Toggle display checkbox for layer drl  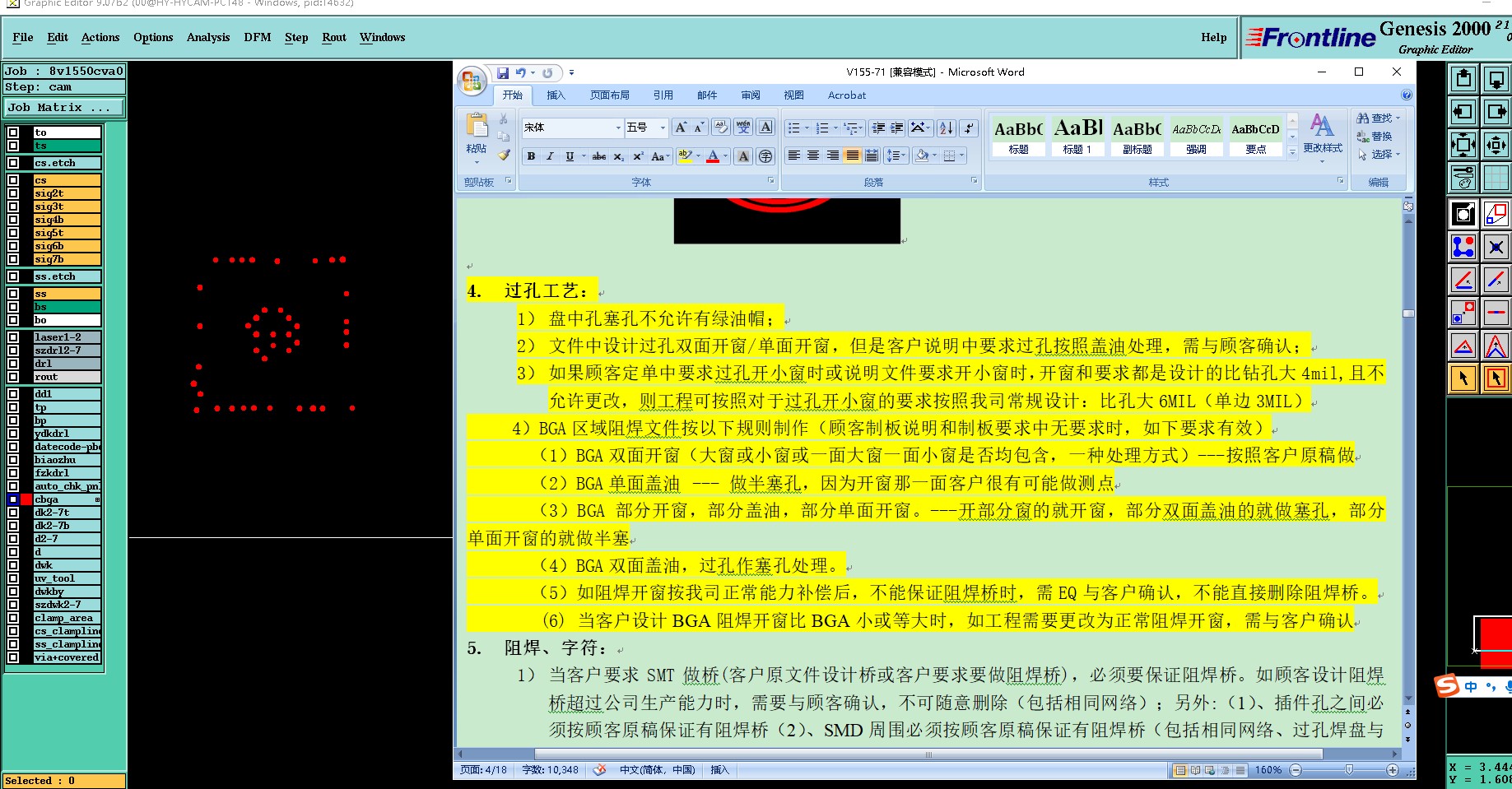13,364
